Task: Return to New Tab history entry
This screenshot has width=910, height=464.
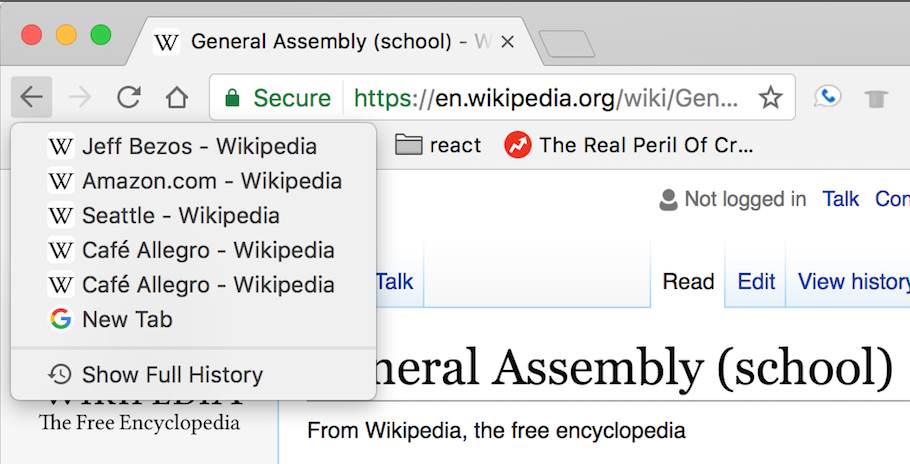Action: coord(126,319)
